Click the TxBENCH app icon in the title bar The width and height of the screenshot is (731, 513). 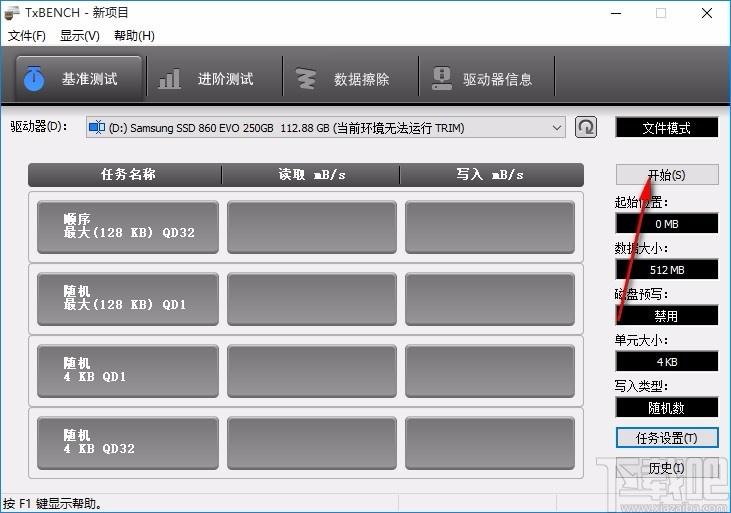coord(12,13)
